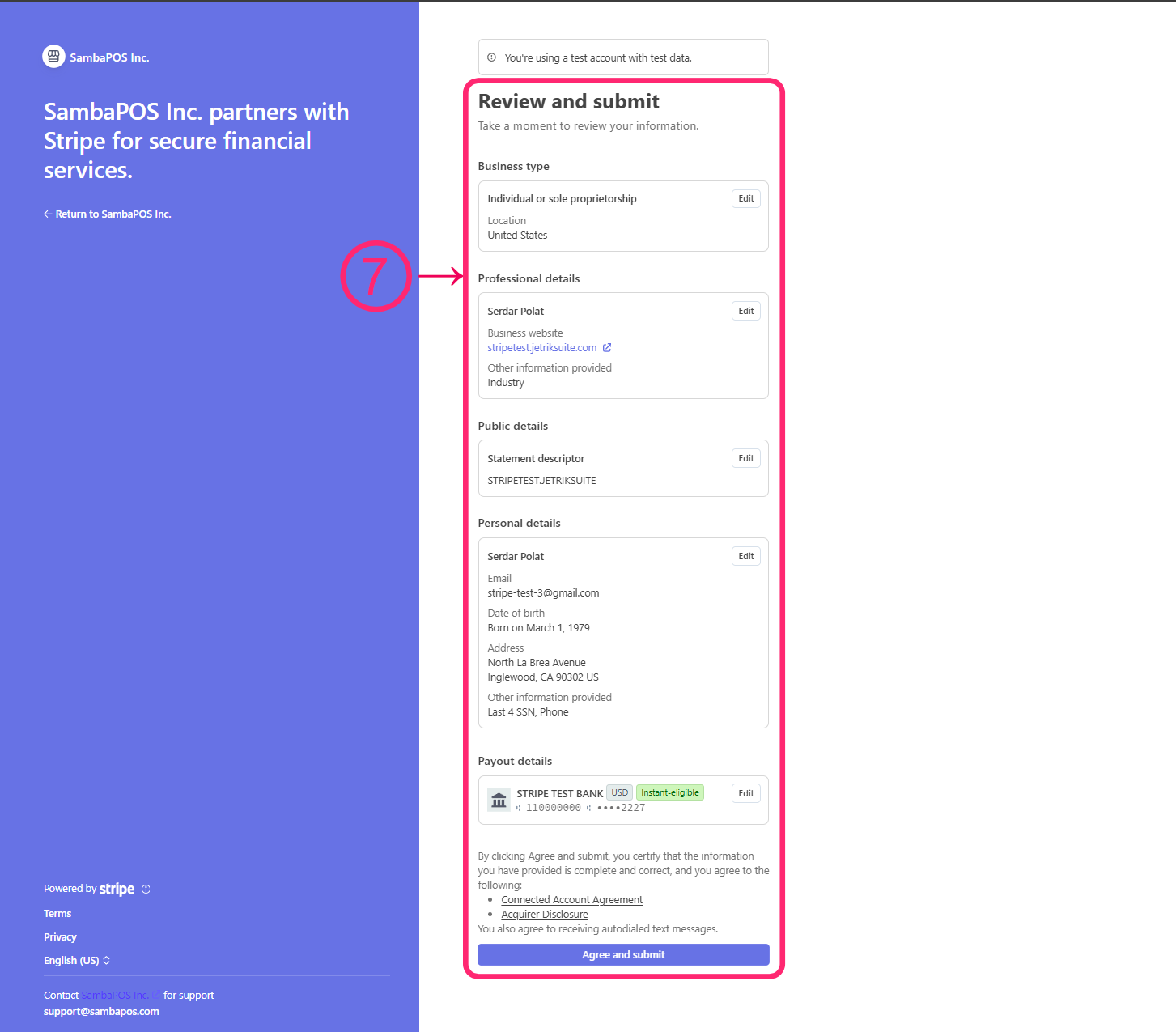The image size is (1176, 1032).
Task: Click the Stripe wordmark logo
Action: (117, 889)
